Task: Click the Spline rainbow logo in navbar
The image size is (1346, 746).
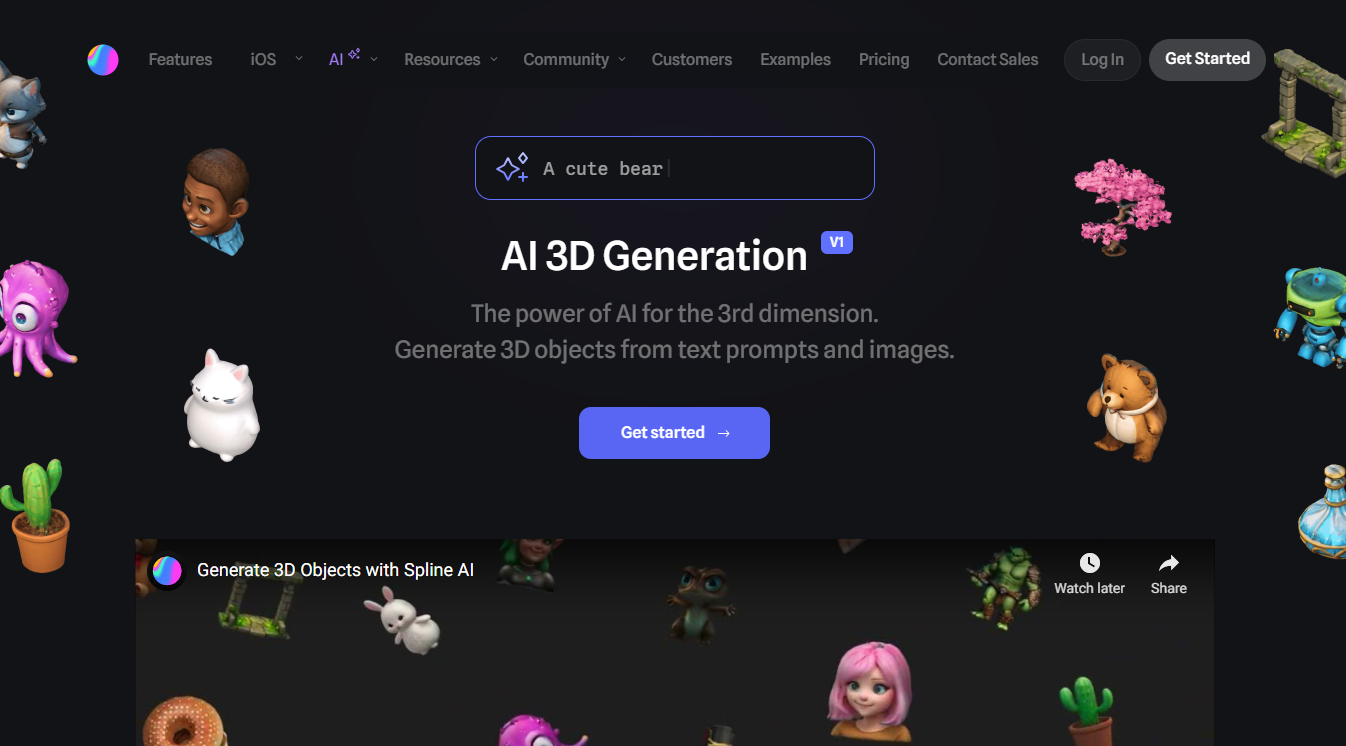Action: pos(103,60)
